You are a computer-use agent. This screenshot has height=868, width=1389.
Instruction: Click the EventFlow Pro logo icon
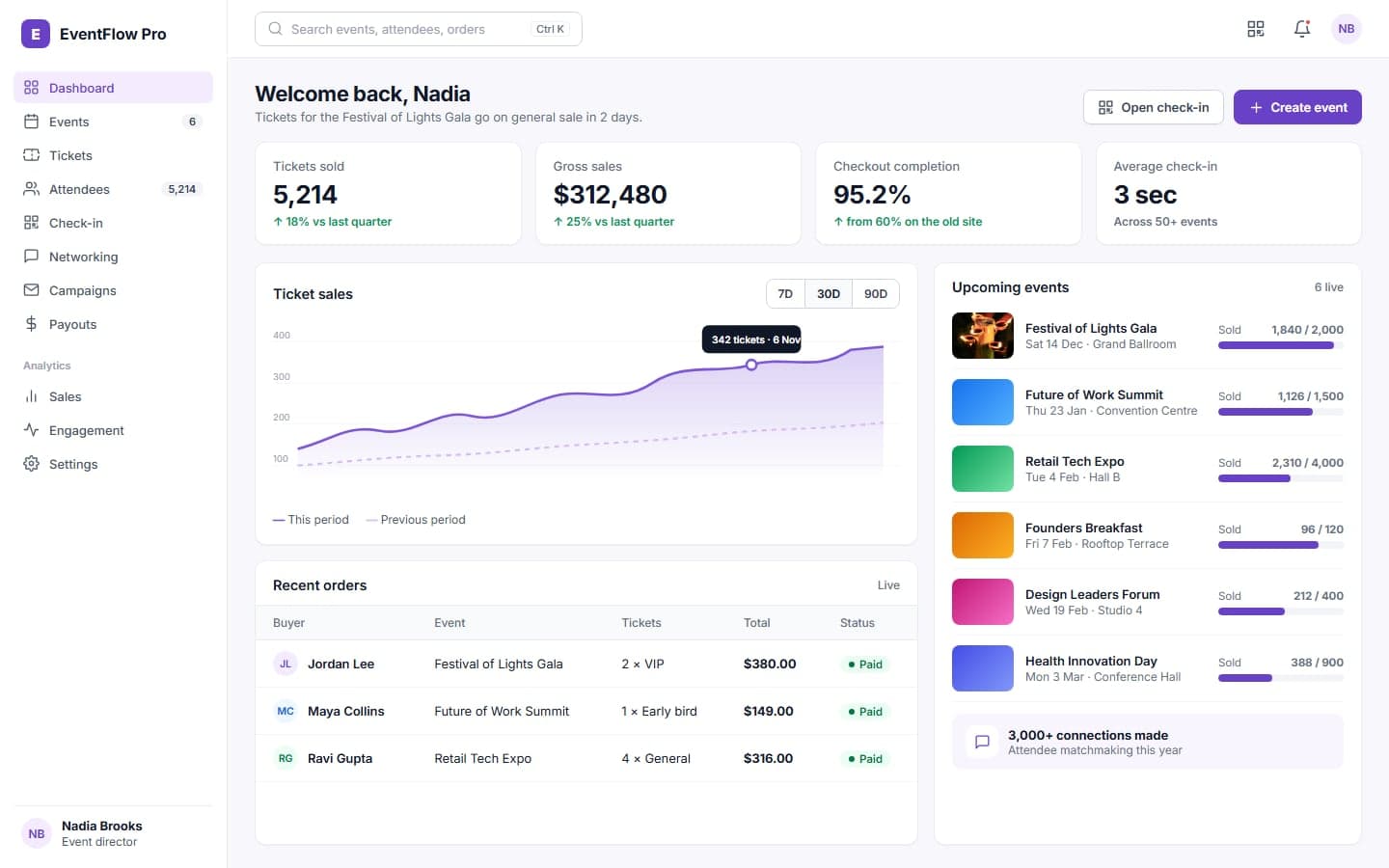[x=36, y=34]
